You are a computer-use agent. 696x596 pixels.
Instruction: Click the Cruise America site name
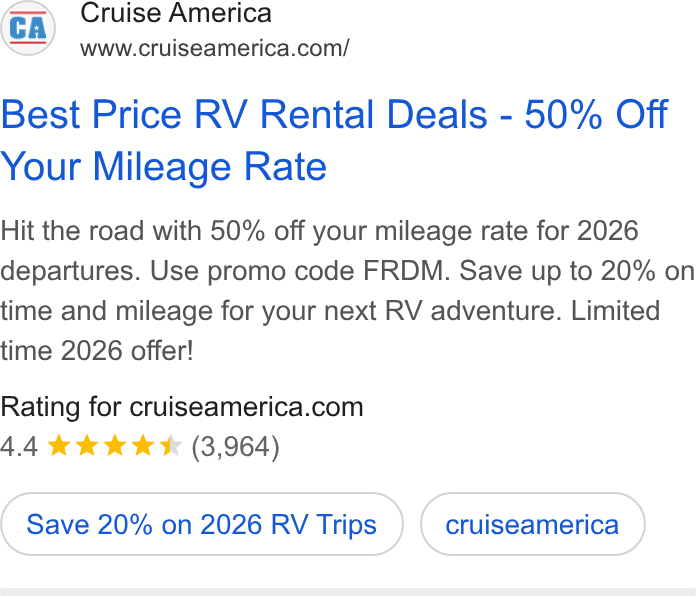click(x=176, y=13)
